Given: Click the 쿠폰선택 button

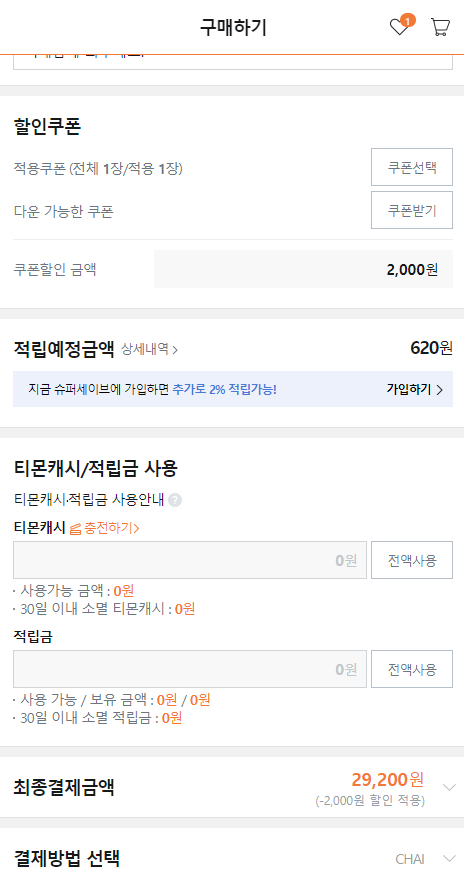Looking at the screenshot, I should click(412, 167).
